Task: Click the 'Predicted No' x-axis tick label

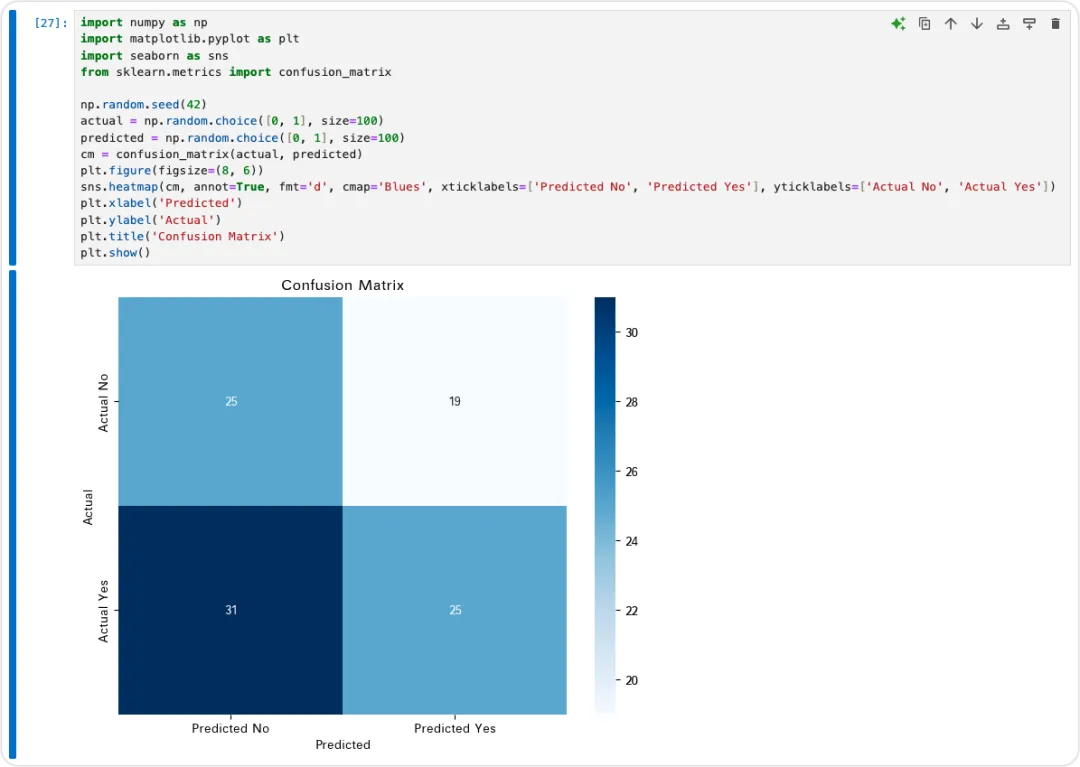Action: tap(230, 728)
